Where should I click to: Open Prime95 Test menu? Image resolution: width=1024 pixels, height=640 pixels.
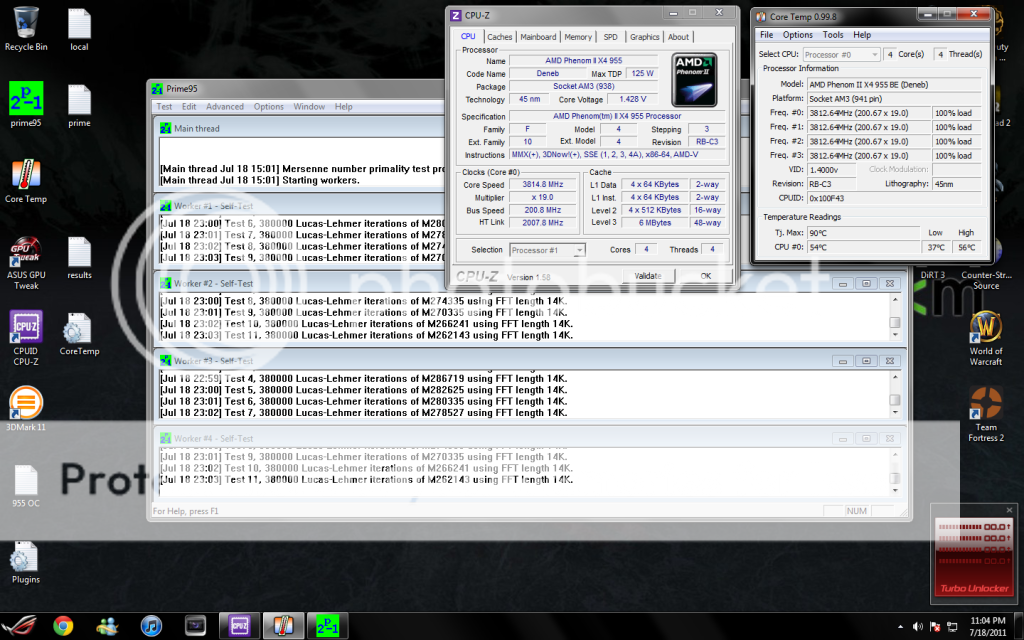pyautogui.click(x=165, y=106)
